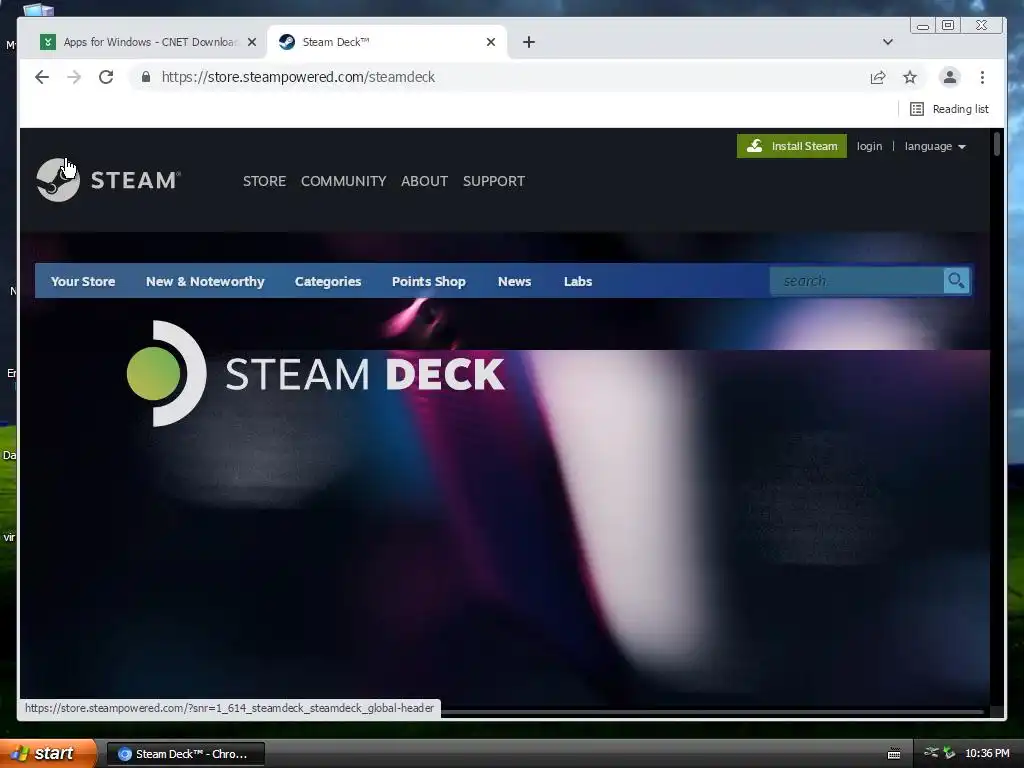Viewport: 1024px width, 768px height.
Task: Click the browser forward arrow
Action: tap(74, 77)
